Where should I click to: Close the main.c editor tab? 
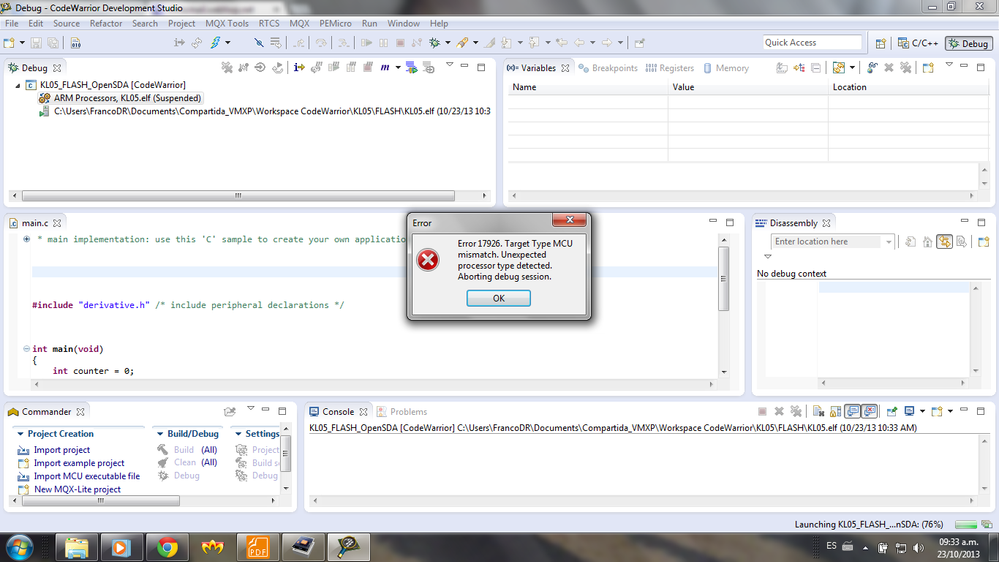point(57,223)
